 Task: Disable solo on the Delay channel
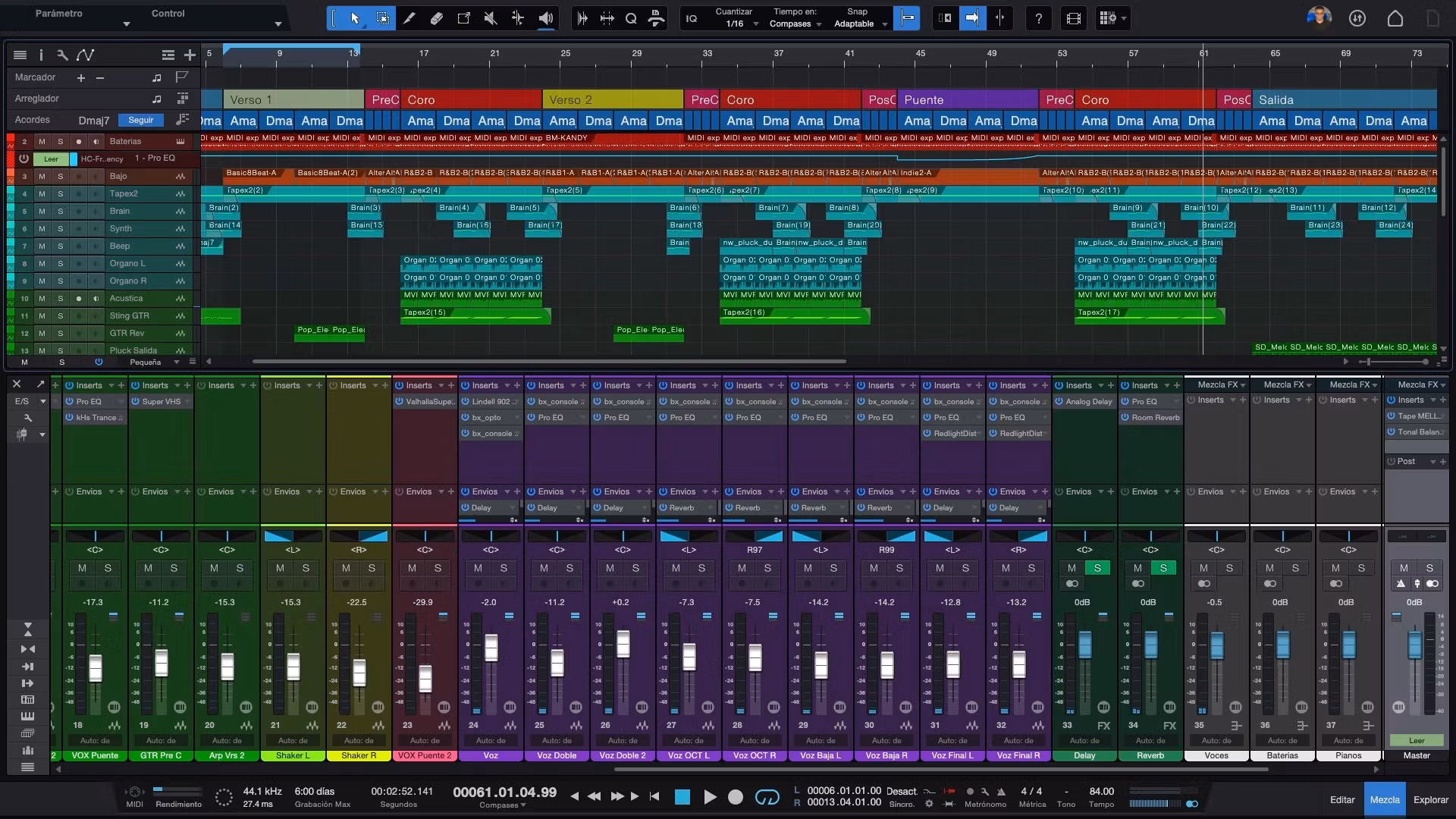coord(1097,567)
